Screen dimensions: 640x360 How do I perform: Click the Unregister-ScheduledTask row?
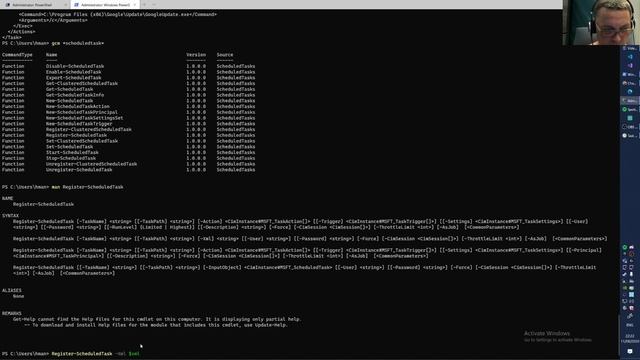point(128,169)
